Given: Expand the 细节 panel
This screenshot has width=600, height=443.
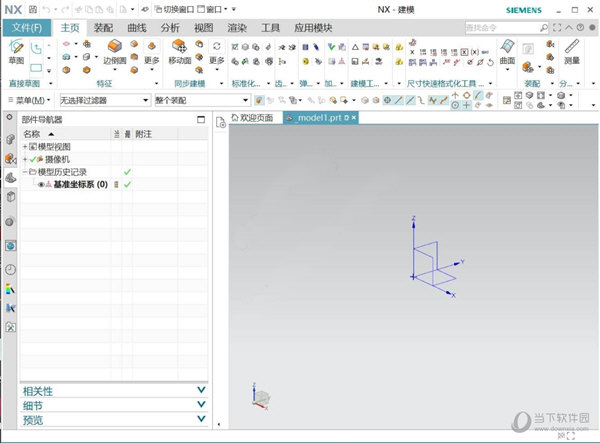Looking at the screenshot, I should [x=114, y=406].
